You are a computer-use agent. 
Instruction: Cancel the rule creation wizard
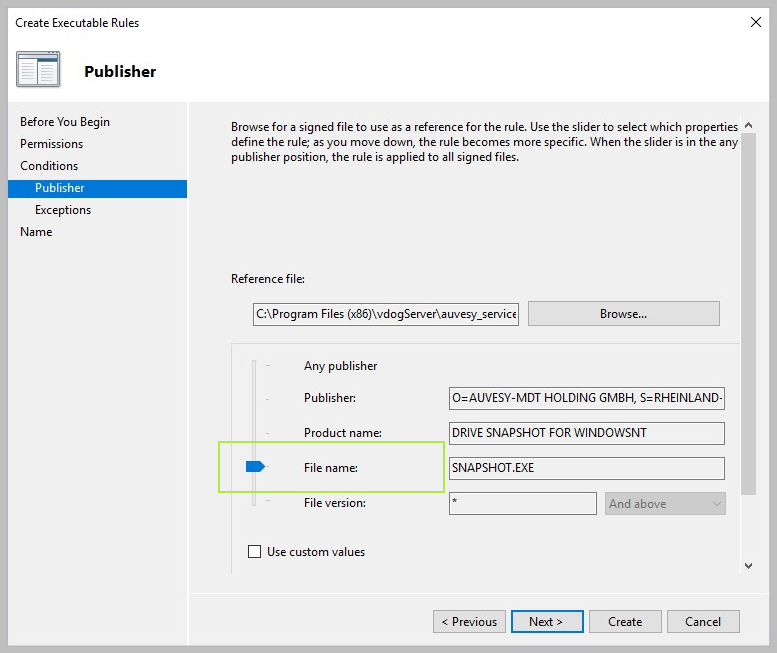point(703,622)
